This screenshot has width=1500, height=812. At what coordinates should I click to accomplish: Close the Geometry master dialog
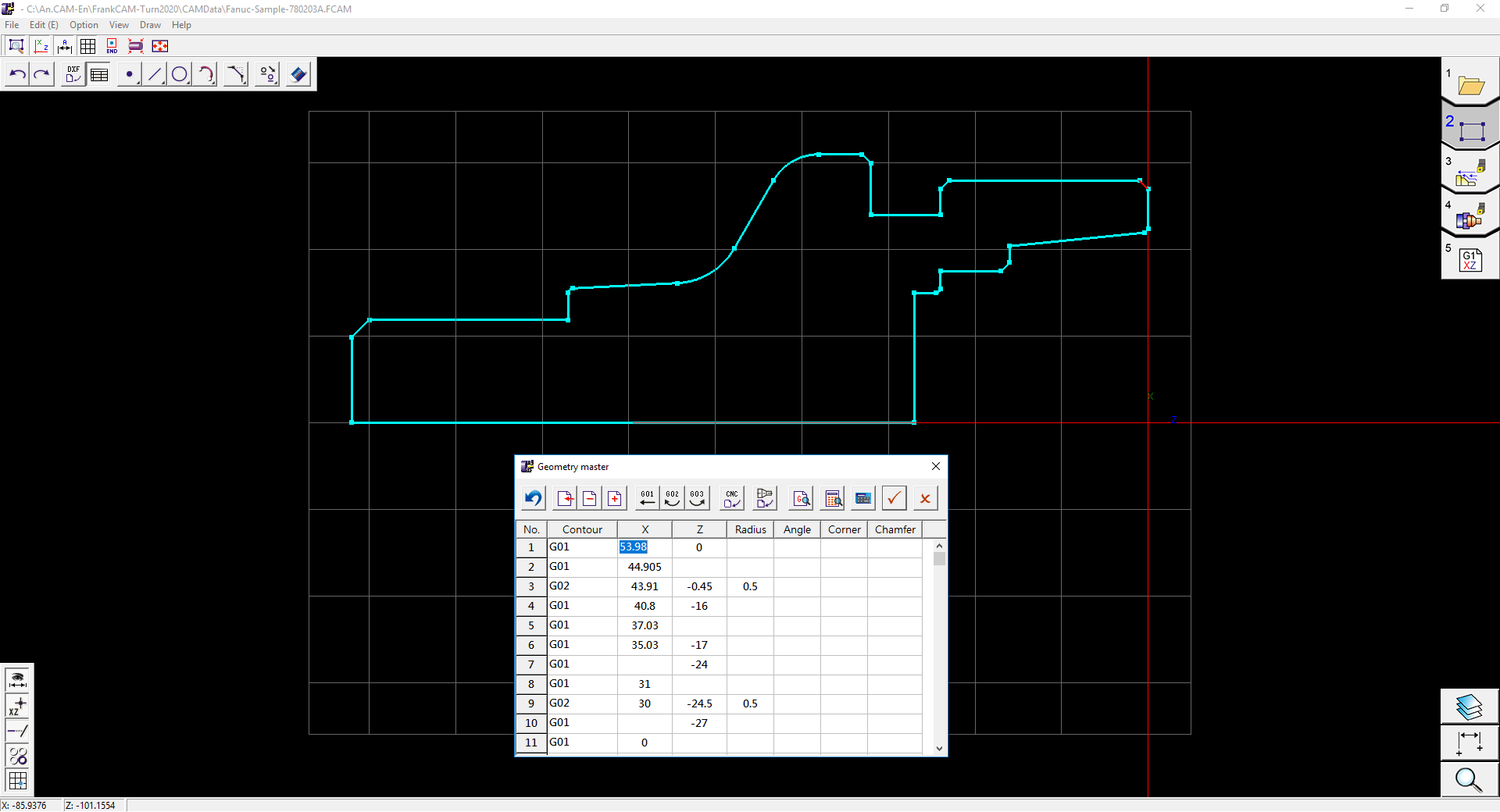(936, 466)
